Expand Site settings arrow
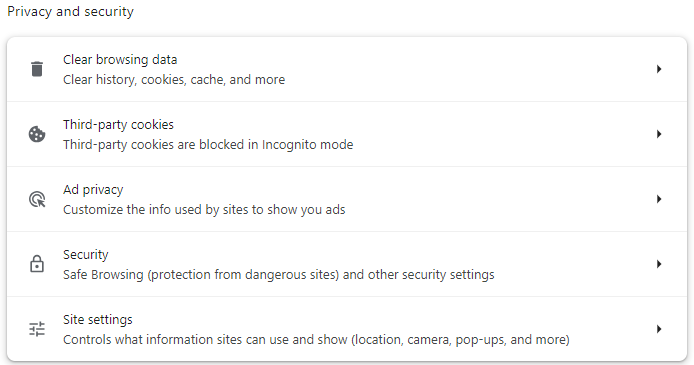The image size is (694, 365). 659,329
